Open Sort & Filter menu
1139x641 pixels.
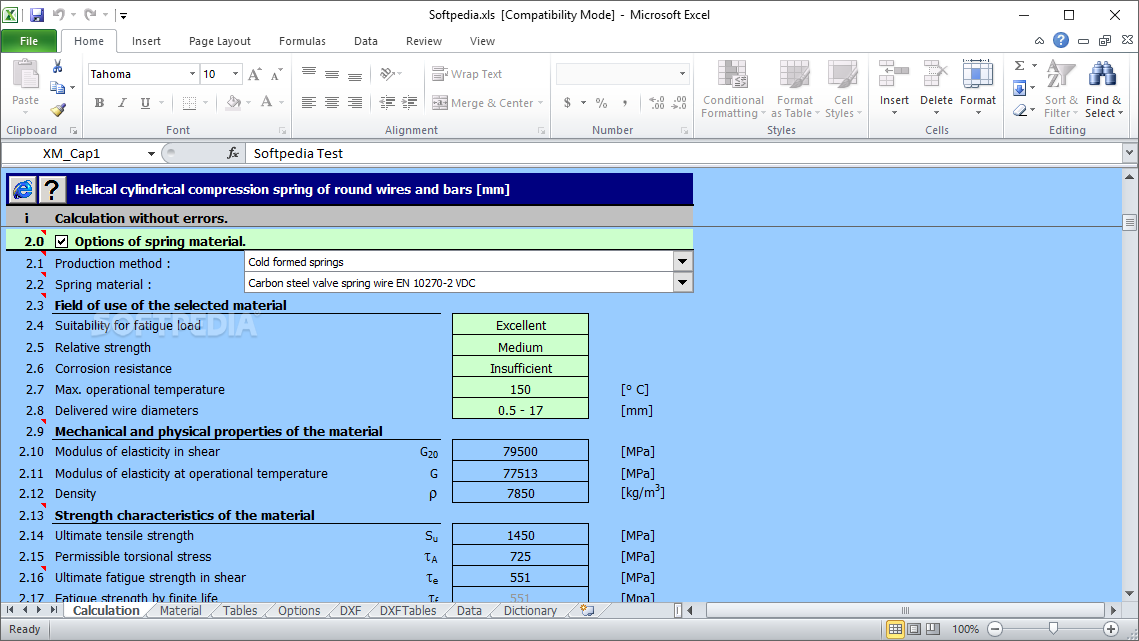pyautogui.click(x=1061, y=89)
